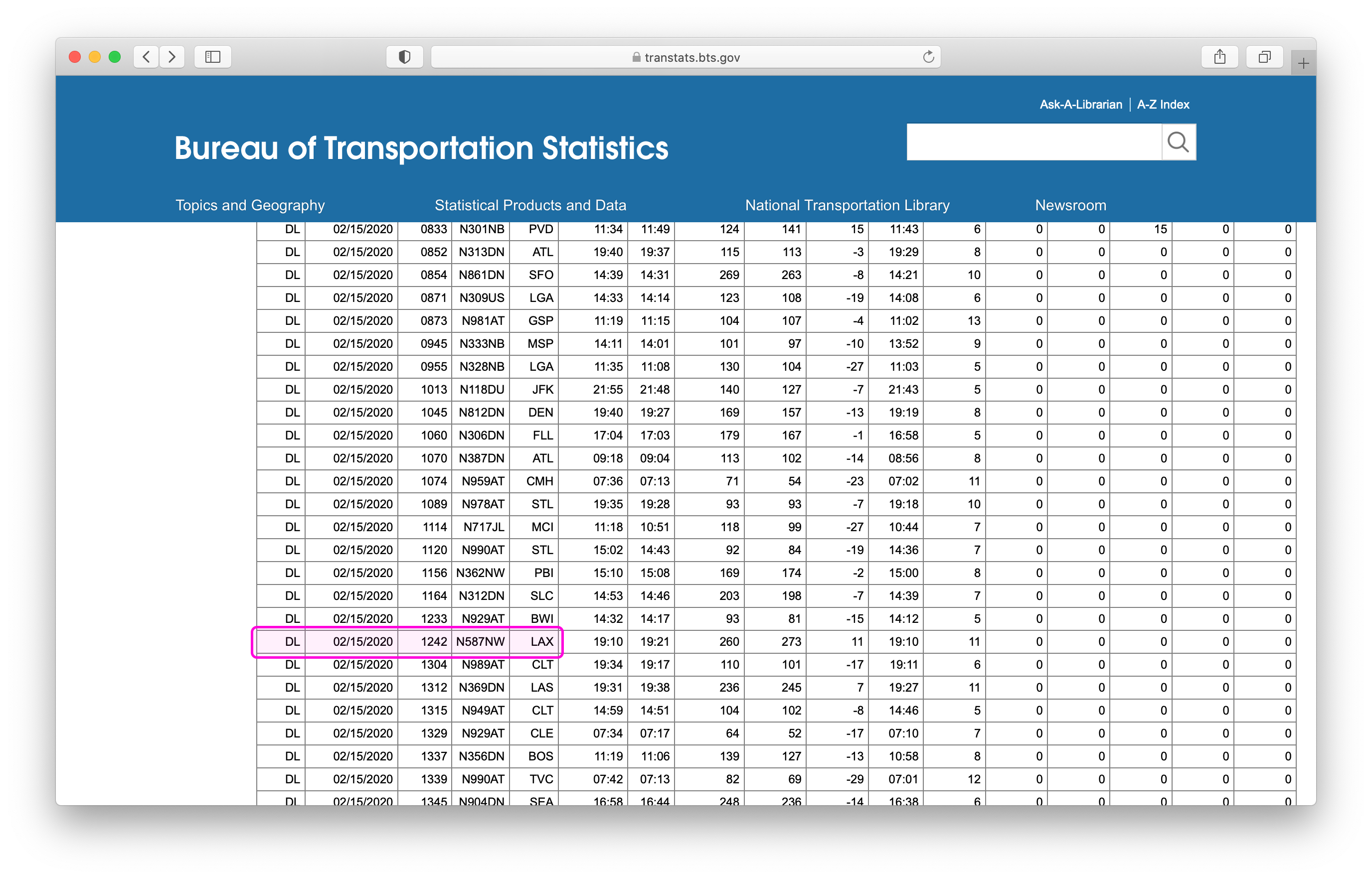Open a new browser tab
Viewport: 1372px width, 879px height.
(x=1304, y=63)
